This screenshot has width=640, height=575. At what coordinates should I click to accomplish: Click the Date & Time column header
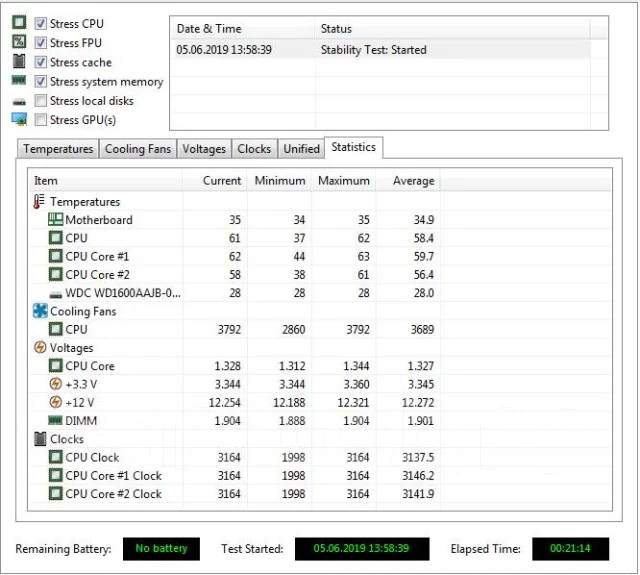tap(243, 29)
